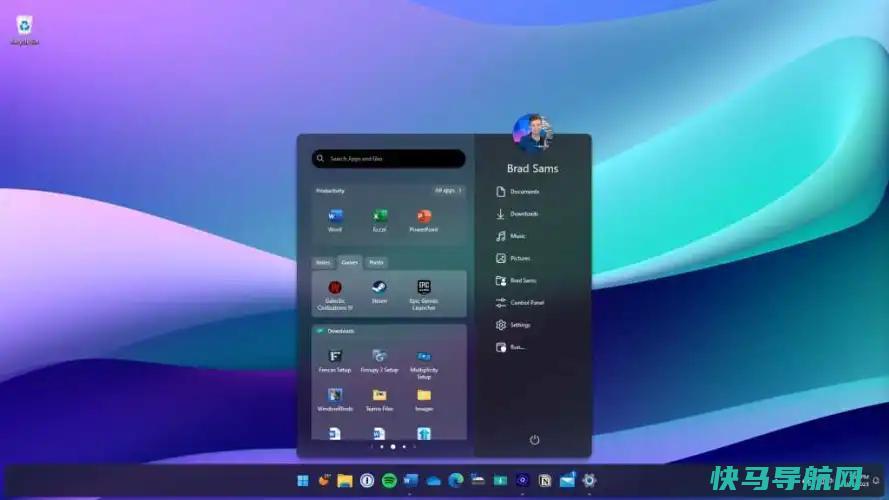
Task: Open the Music folder shortcut
Action: click(511, 236)
